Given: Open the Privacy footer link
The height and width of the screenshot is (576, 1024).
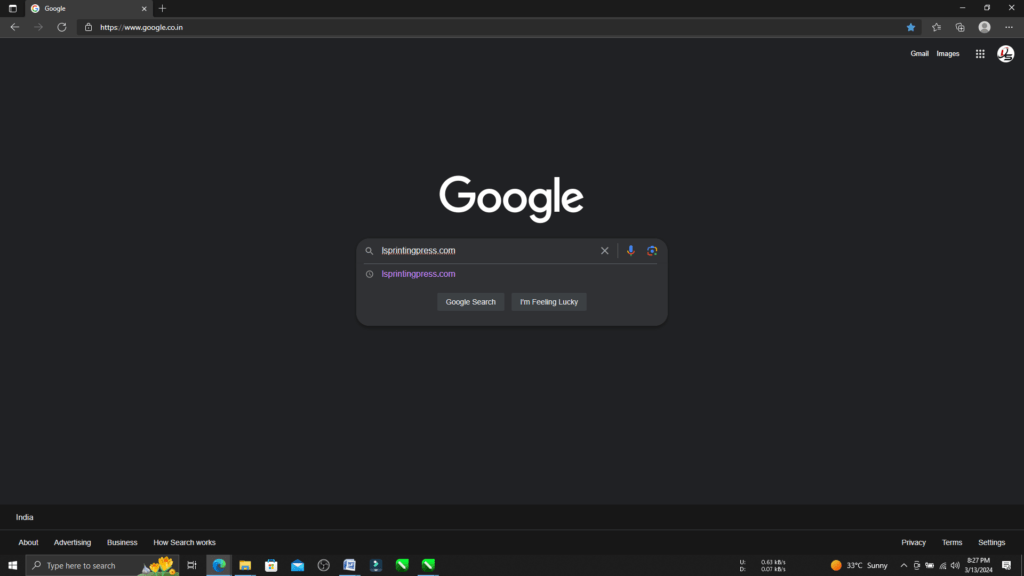Looking at the screenshot, I should [x=914, y=543].
